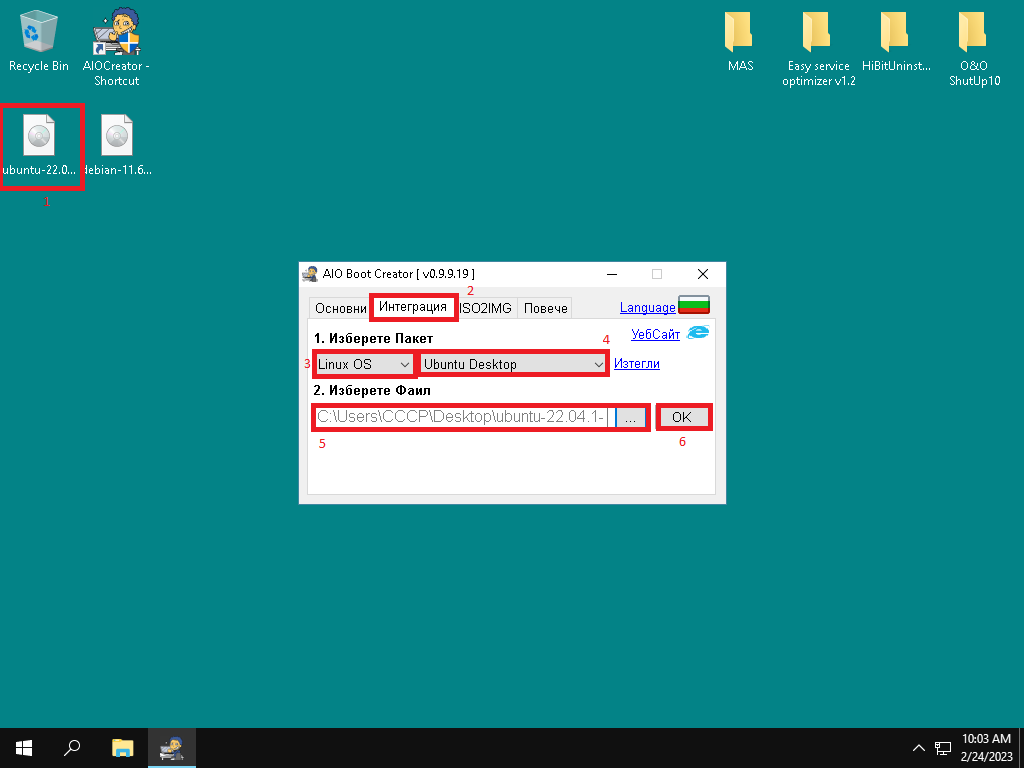This screenshot has height=768, width=1024.
Task: Click the Internet Explorer website icon
Action: coord(698,334)
